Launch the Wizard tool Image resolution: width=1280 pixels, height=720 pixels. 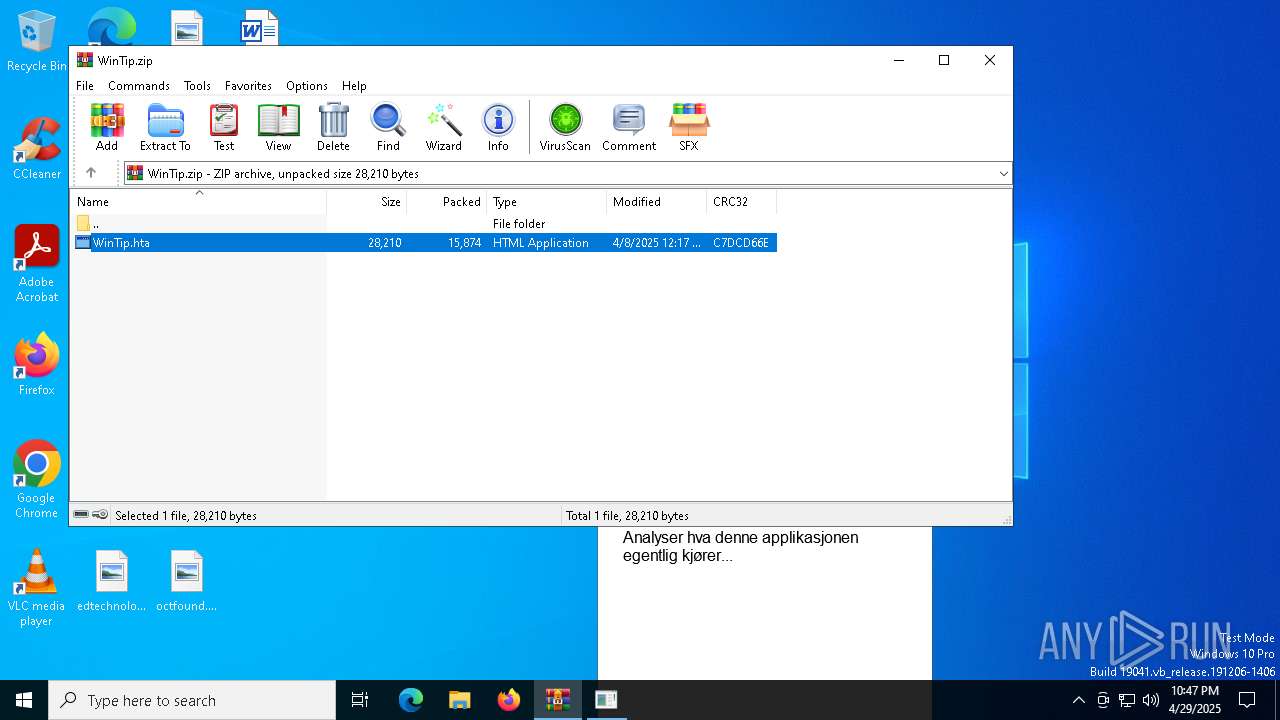tap(443, 127)
